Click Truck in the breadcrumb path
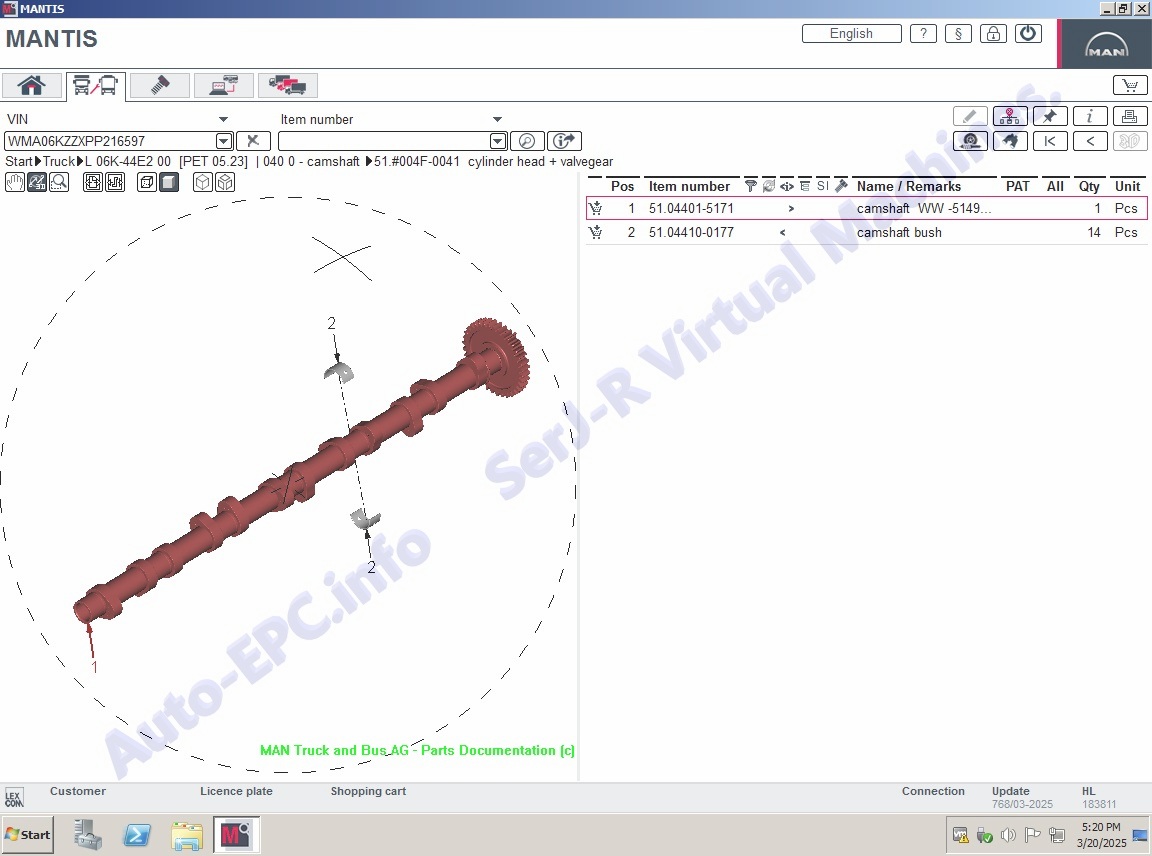 (59, 162)
